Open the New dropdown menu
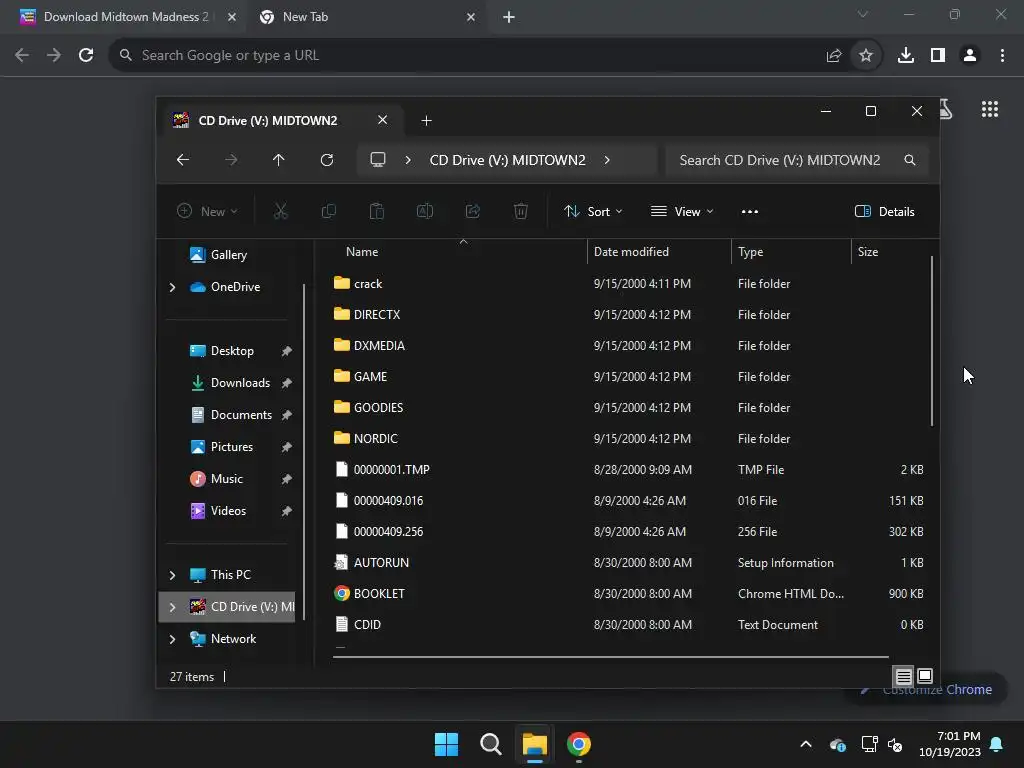The height and width of the screenshot is (768, 1024). click(x=207, y=212)
